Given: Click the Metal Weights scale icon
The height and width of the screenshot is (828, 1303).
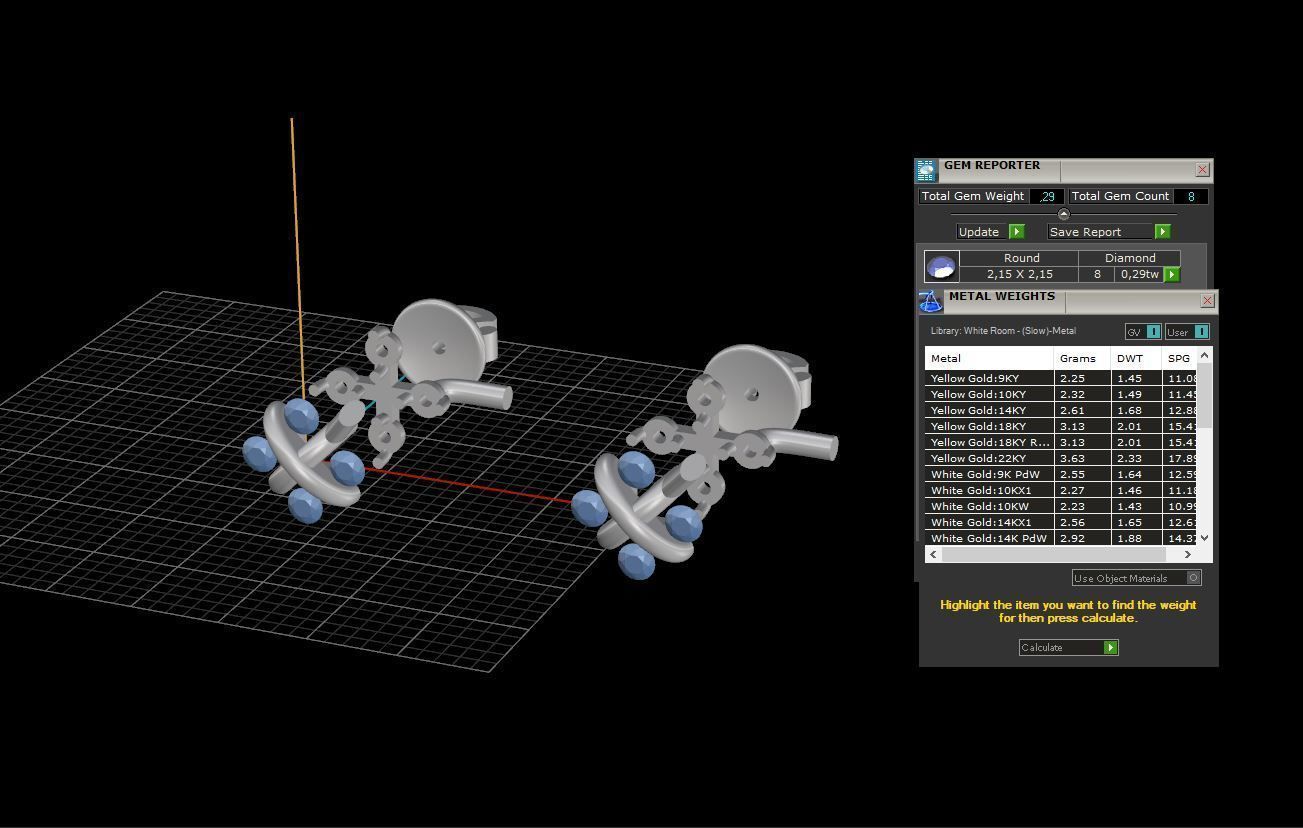Looking at the screenshot, I should 930,302.
